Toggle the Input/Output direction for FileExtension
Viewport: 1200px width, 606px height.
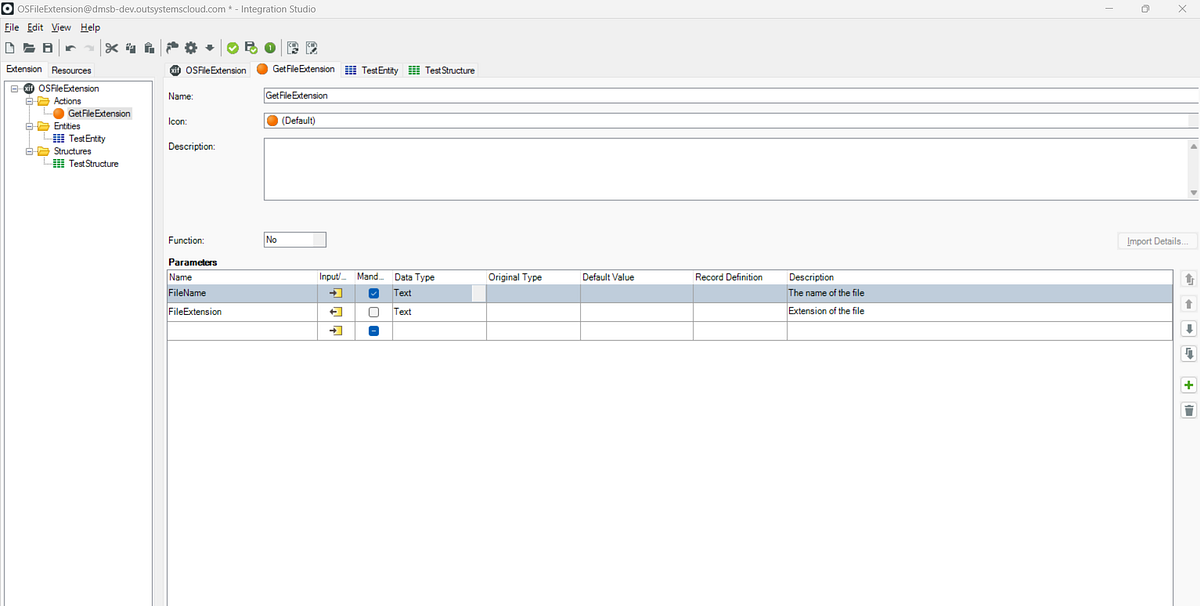coord(334,311)
